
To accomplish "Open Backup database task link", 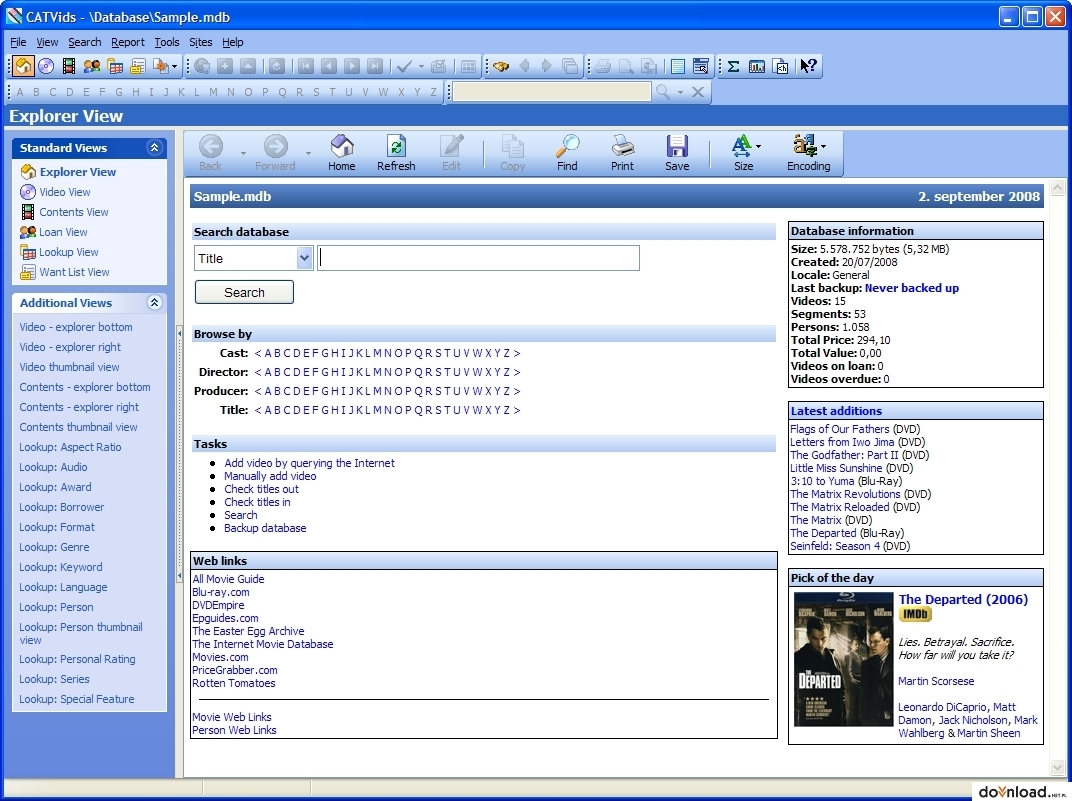I will tap(265, 528).
